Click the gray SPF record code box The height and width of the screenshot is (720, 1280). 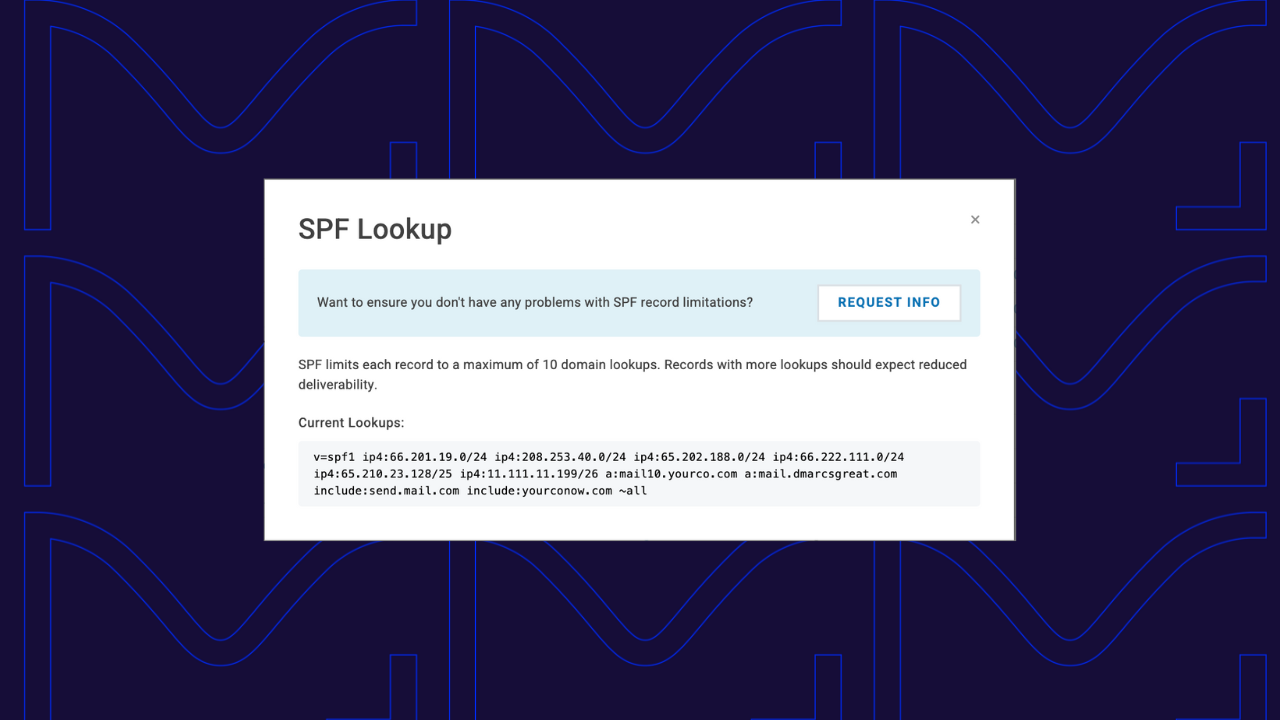point(639,473)
